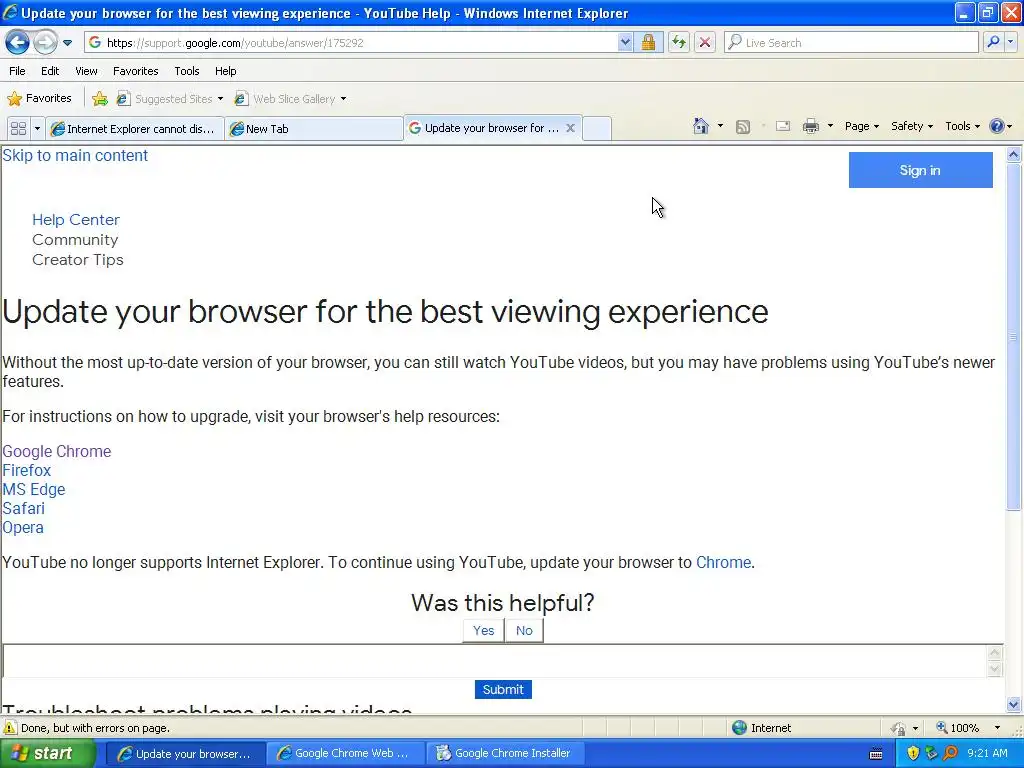Click the search magnifier button

click(x=993, y=42)
